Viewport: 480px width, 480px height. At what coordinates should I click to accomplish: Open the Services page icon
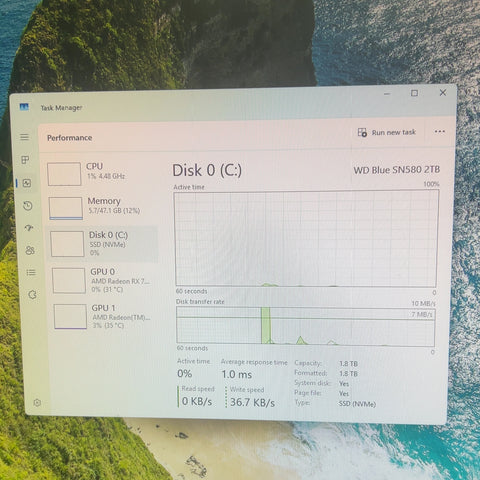tap(32, 295)
